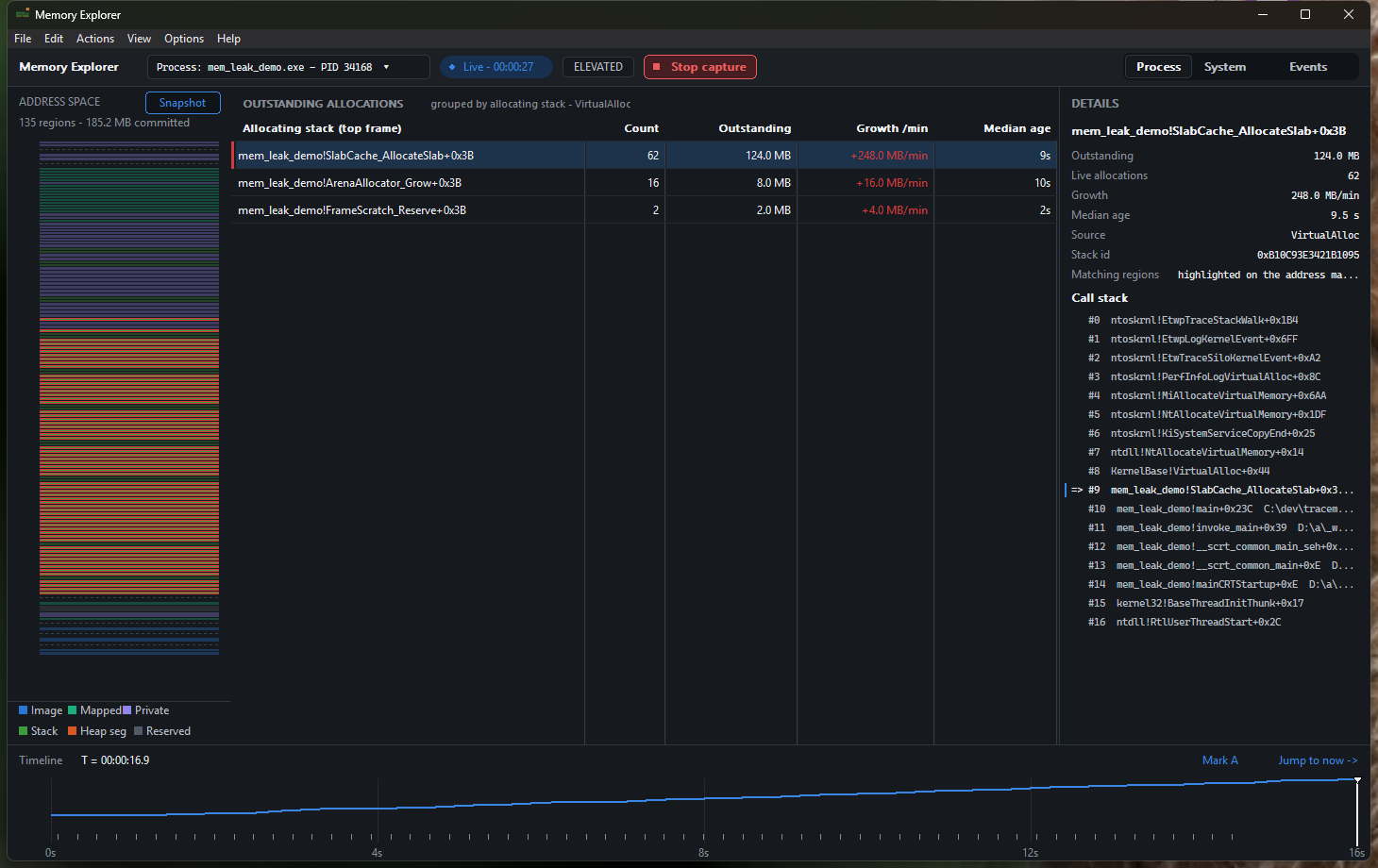Maximize the Memory Explorer window
Image resolution: width=1378 pixels, height=868 pixels.
[x=1305, y=14]
